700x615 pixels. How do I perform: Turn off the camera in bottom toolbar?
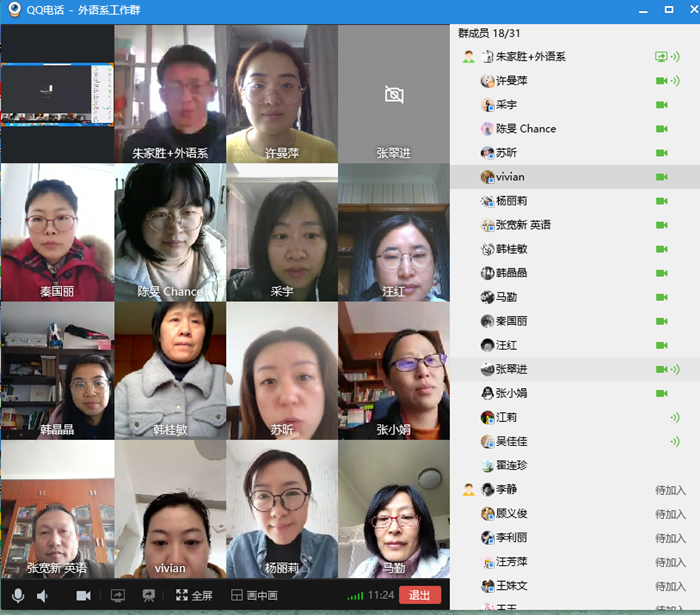click(x=83, y=595)
